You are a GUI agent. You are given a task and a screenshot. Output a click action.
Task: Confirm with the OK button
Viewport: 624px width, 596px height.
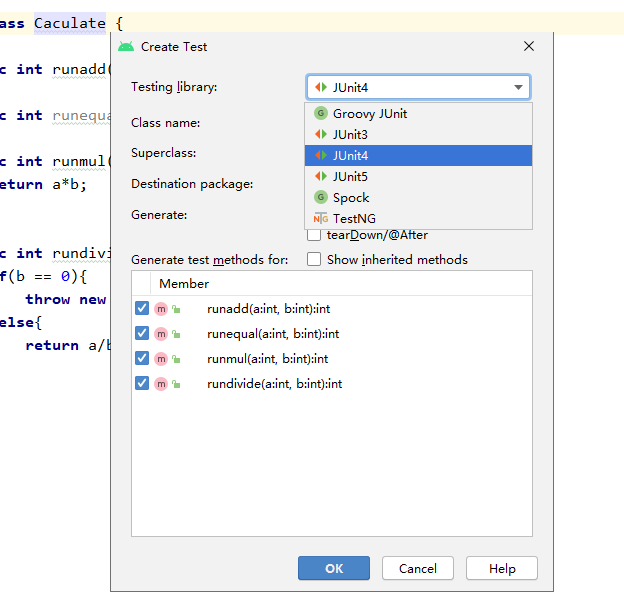334,568
